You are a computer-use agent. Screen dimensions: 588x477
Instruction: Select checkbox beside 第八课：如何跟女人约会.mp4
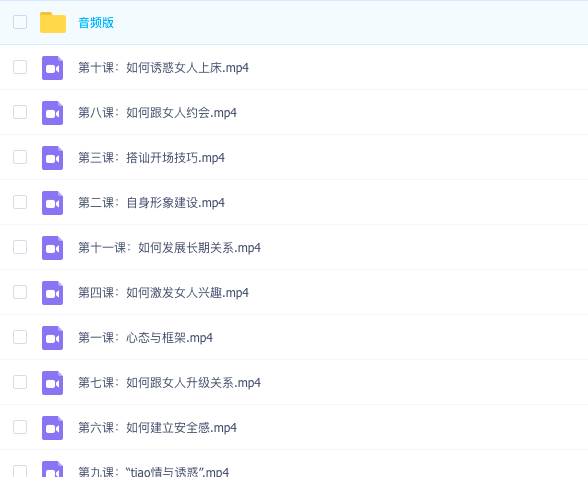(x=20, y=112)
